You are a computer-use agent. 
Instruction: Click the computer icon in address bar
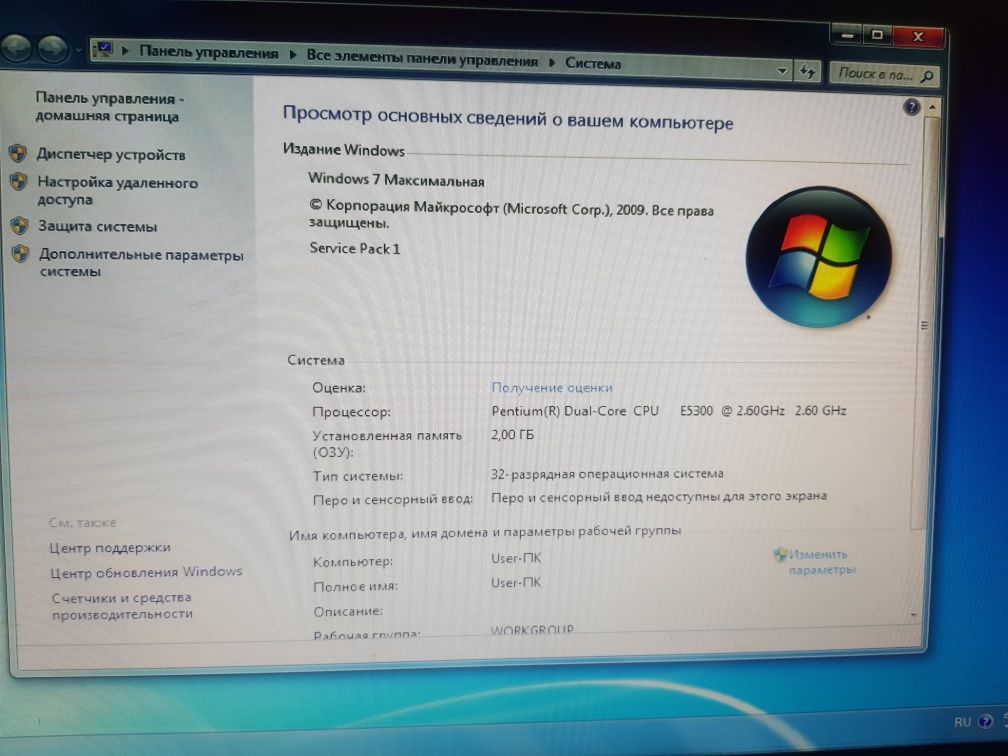coord(103,50)
